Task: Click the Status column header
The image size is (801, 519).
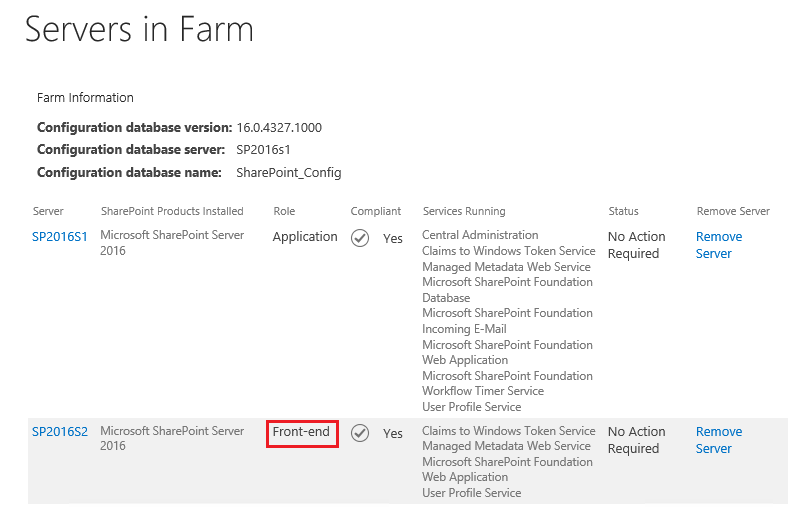Action: pyautogui.click(x=623, y=211)
